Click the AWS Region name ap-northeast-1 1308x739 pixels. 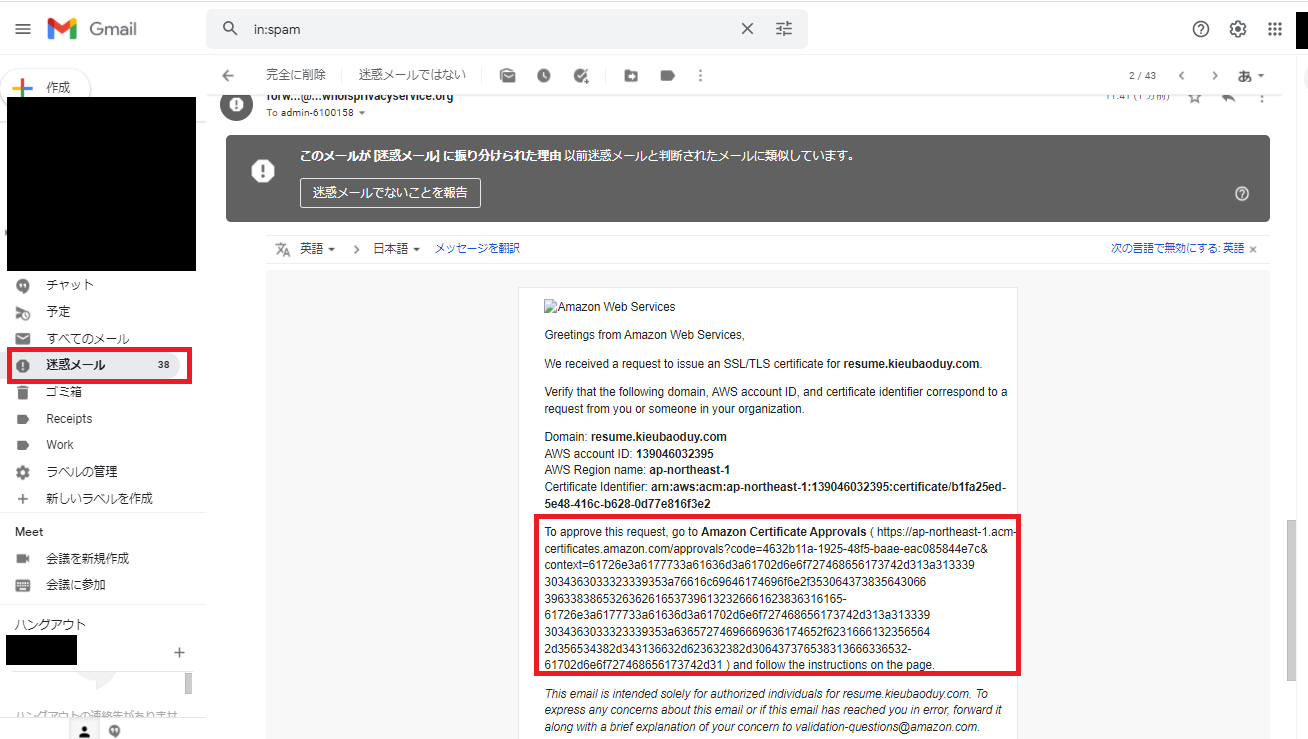(690, 470)
